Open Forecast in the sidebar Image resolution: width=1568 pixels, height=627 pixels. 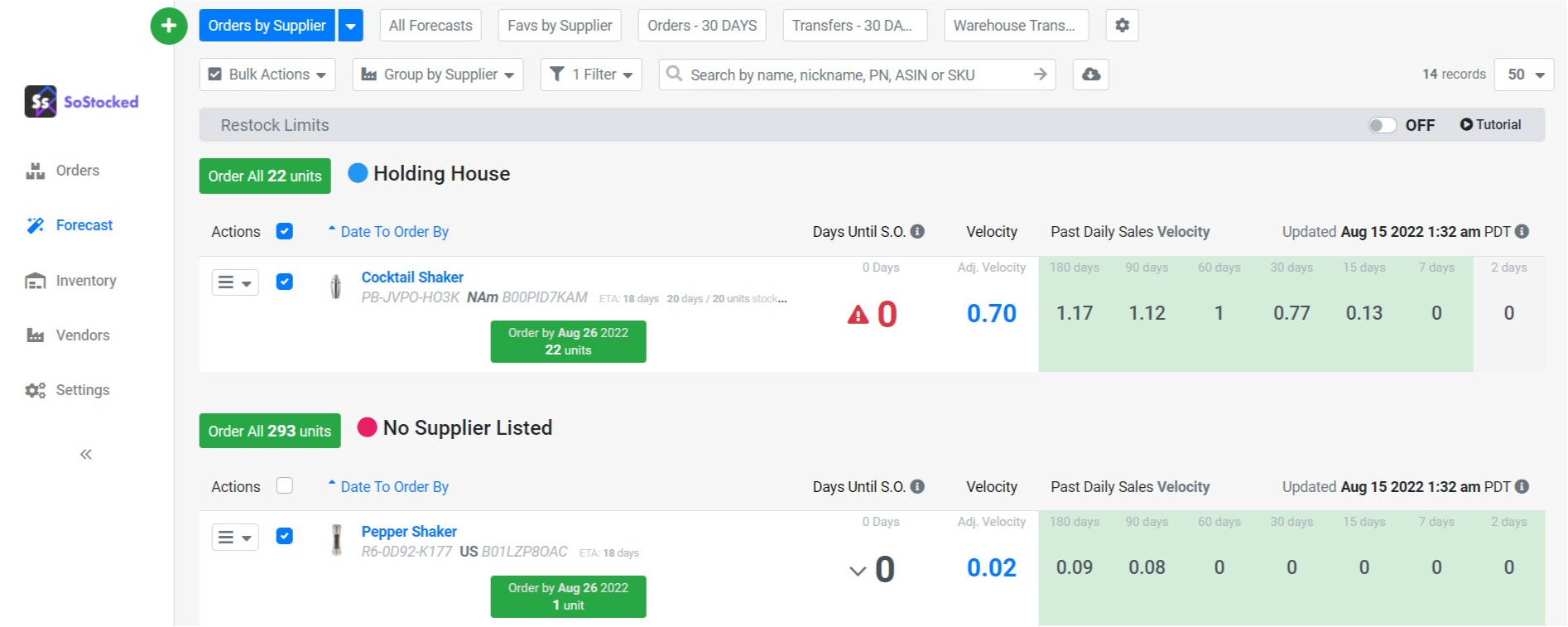coord(70,225)
